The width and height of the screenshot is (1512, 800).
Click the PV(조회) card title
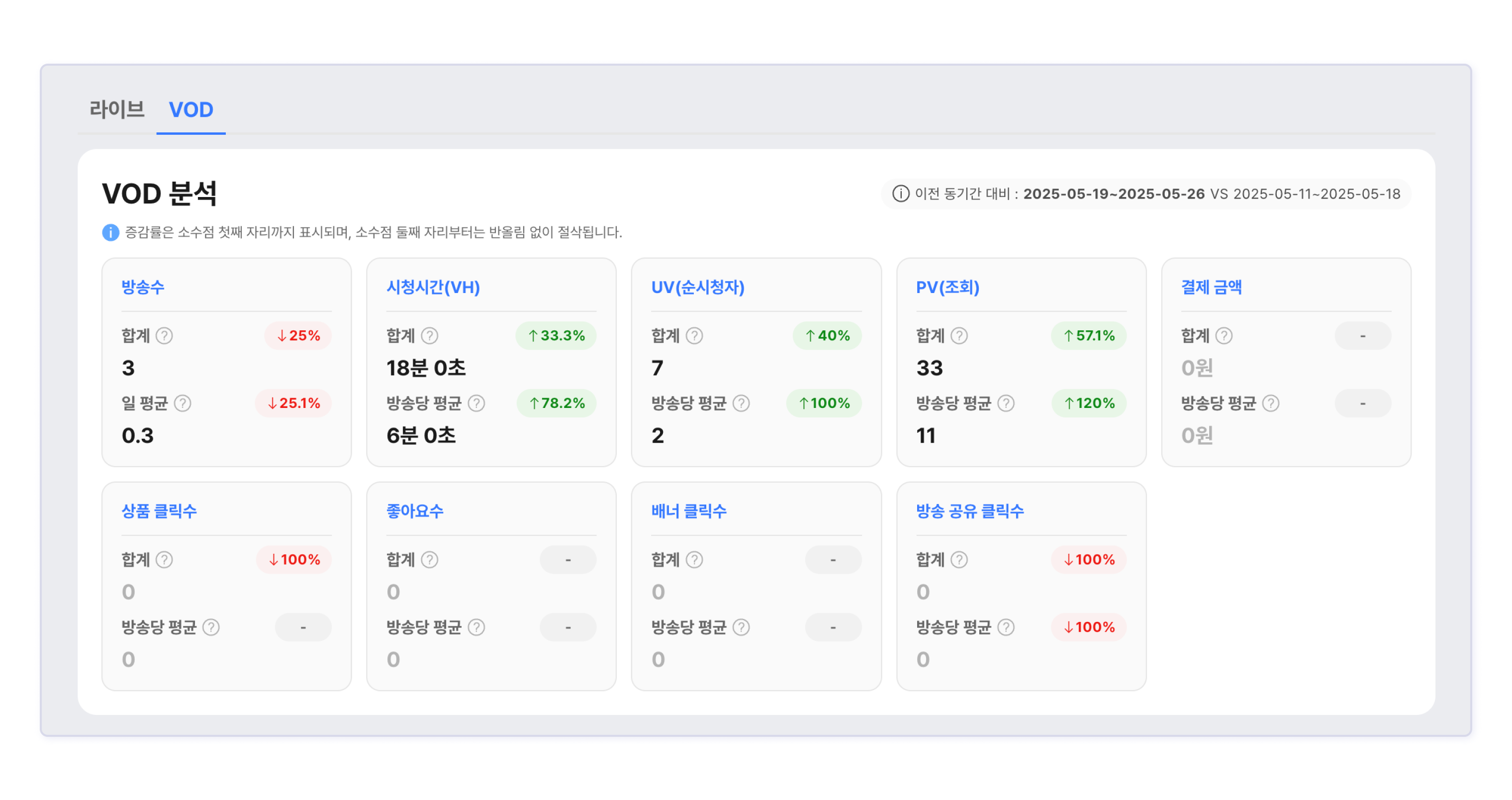(x=947, y=287)
